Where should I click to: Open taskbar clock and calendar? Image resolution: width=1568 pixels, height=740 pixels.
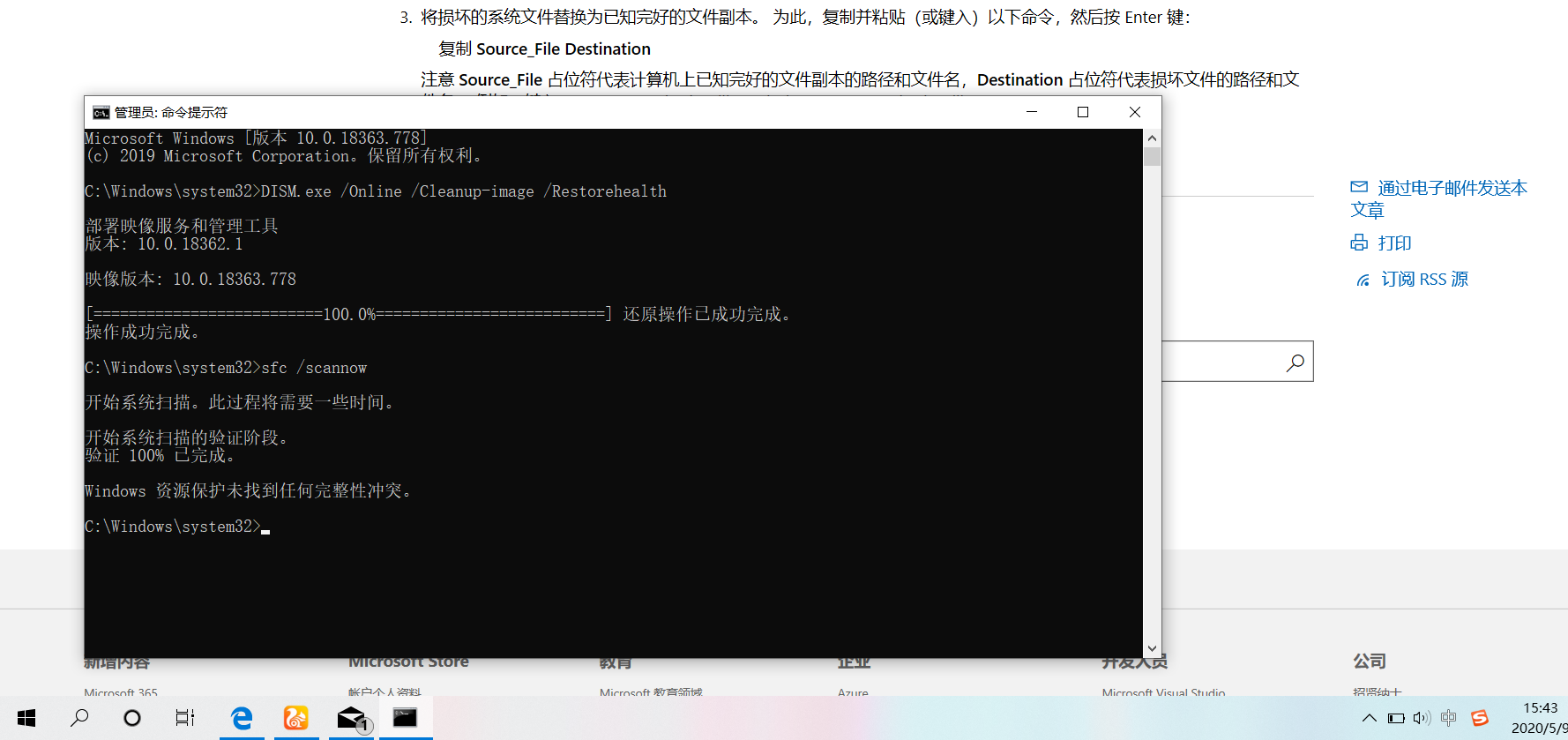[1540, 718]
